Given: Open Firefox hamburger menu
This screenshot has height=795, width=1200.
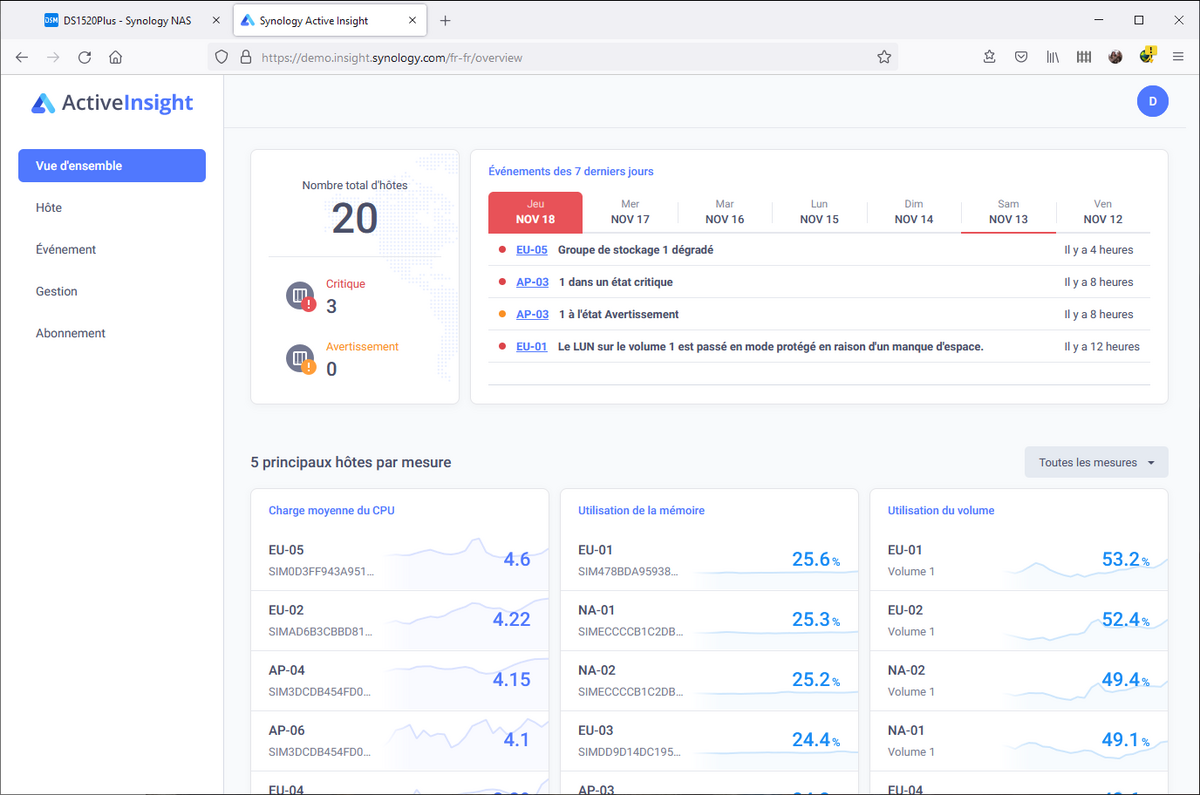Looking at the screenshot, I should click(1178, 58).
